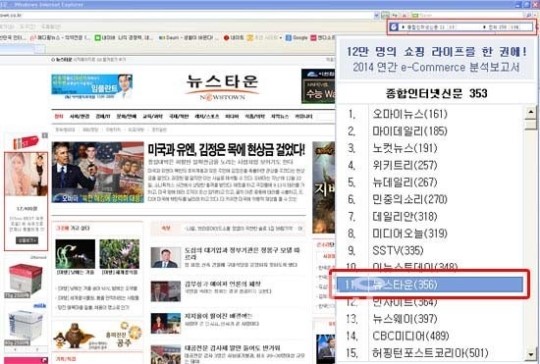540x364 pixels.
Task: Select 민중의소리(270) in ranking list
Action: (410, 199)
